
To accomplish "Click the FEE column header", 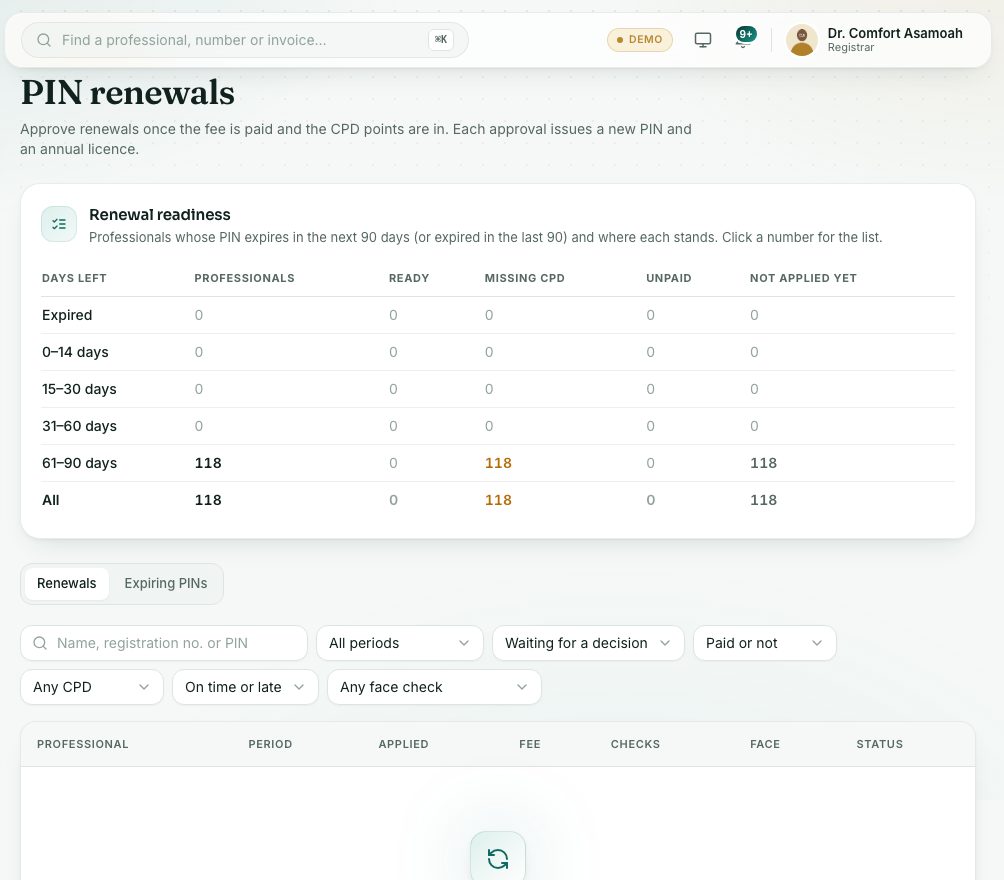I will coord(530,744).
